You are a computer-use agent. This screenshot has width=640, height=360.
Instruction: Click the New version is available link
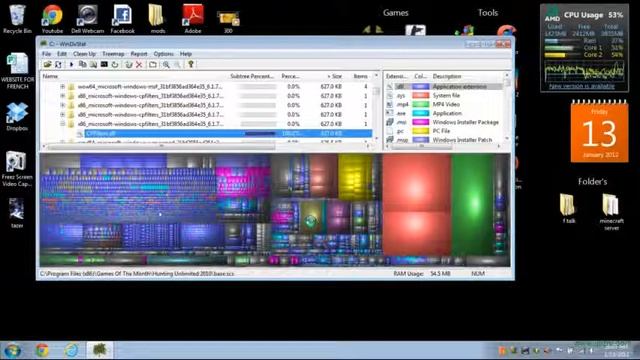click(582, 86)
